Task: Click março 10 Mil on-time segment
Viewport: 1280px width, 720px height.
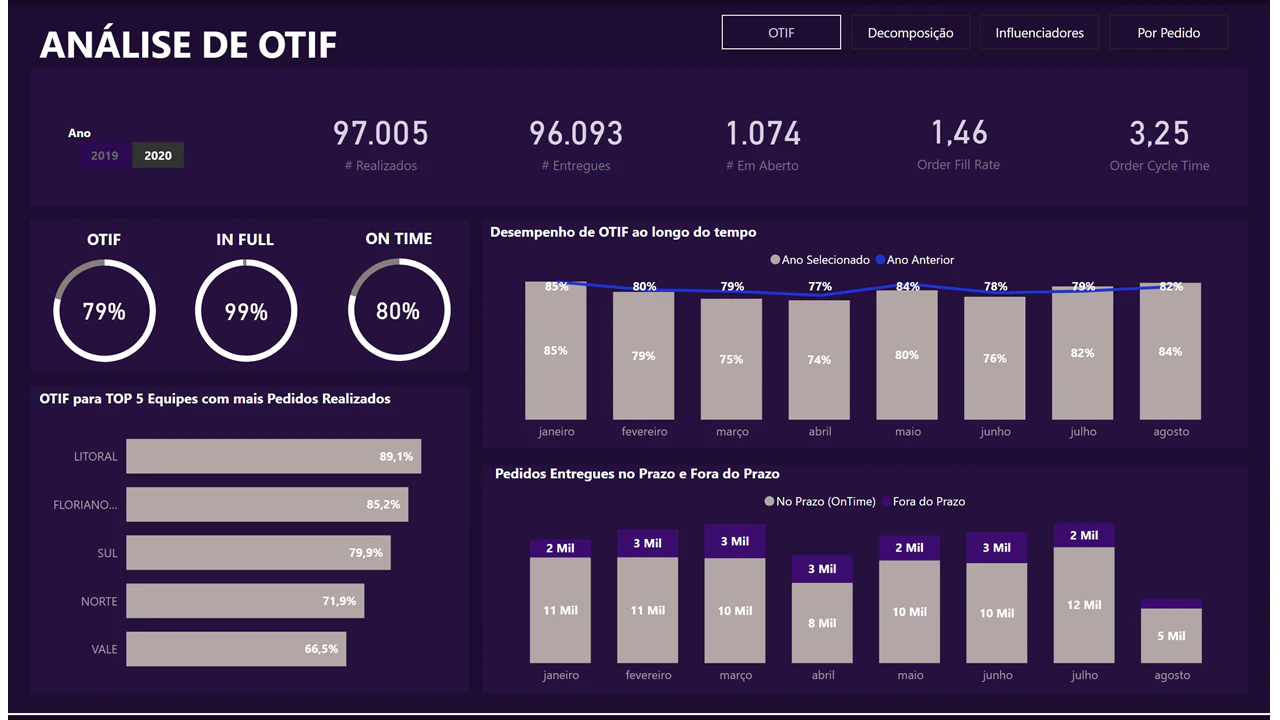Action: tap(735, 610)
